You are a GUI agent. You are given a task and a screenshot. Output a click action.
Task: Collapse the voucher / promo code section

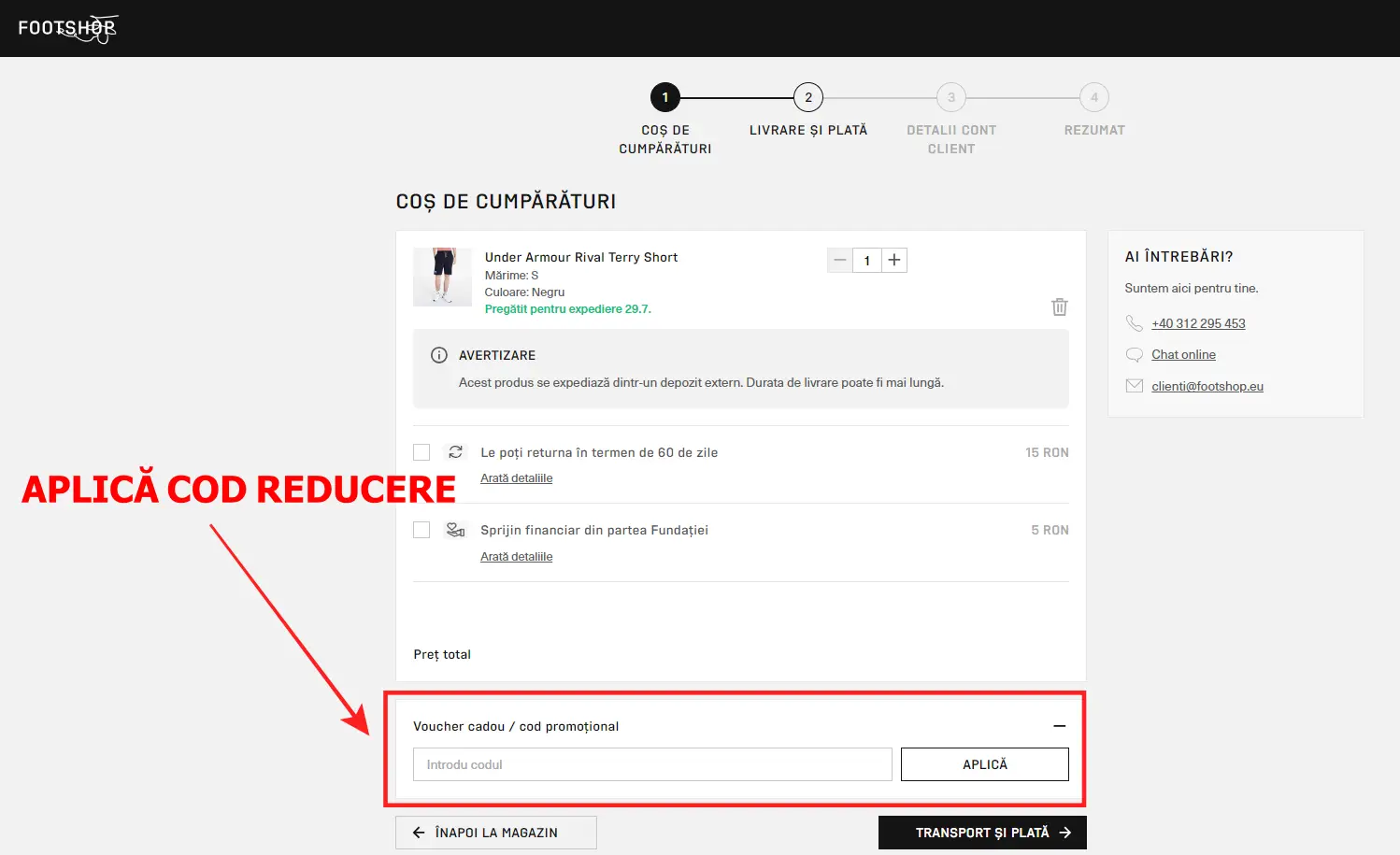pyautogui.click(x=1059, y=726)
